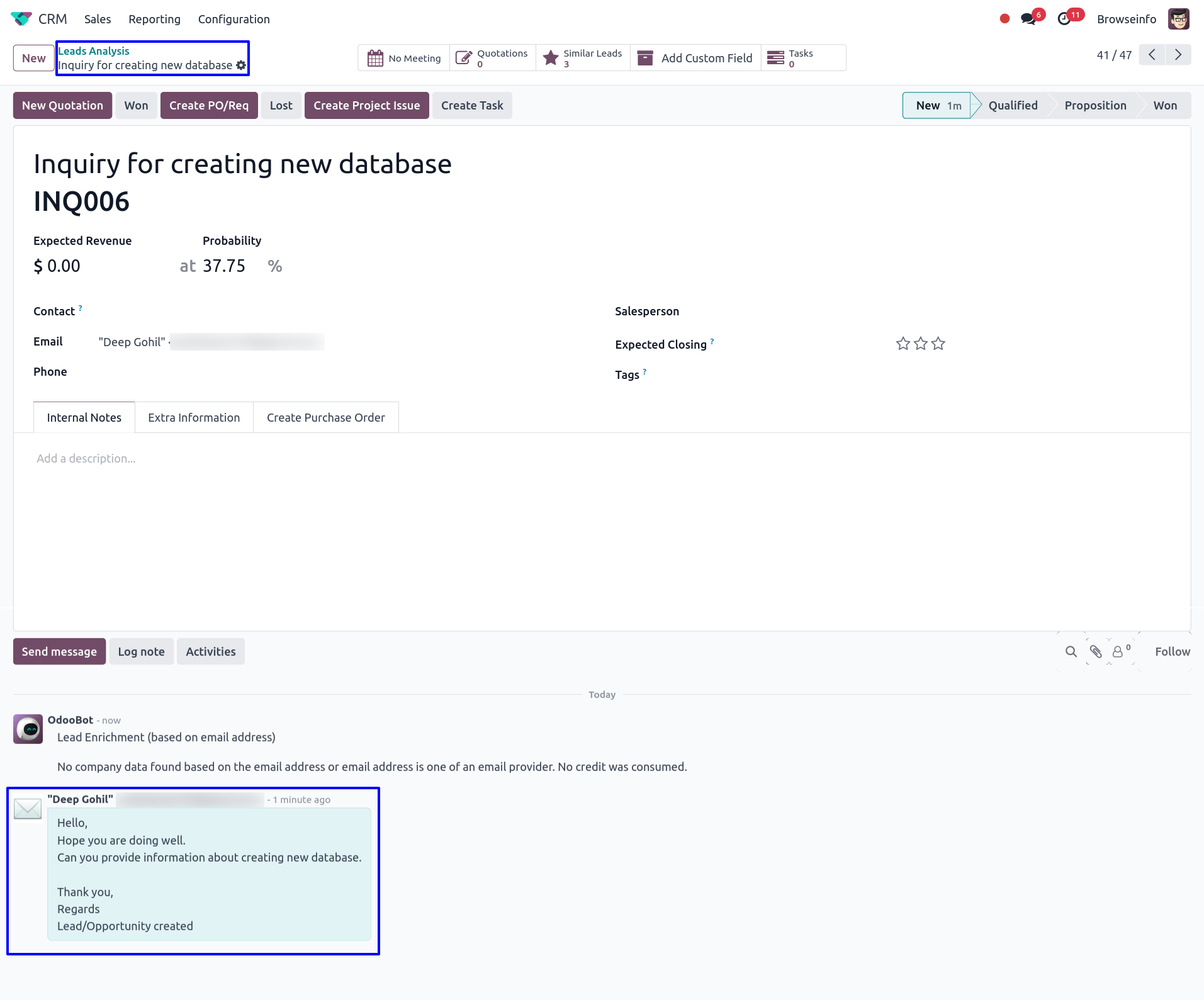
Task: Move lead to Qualified stage
Action: [1013, 105]
